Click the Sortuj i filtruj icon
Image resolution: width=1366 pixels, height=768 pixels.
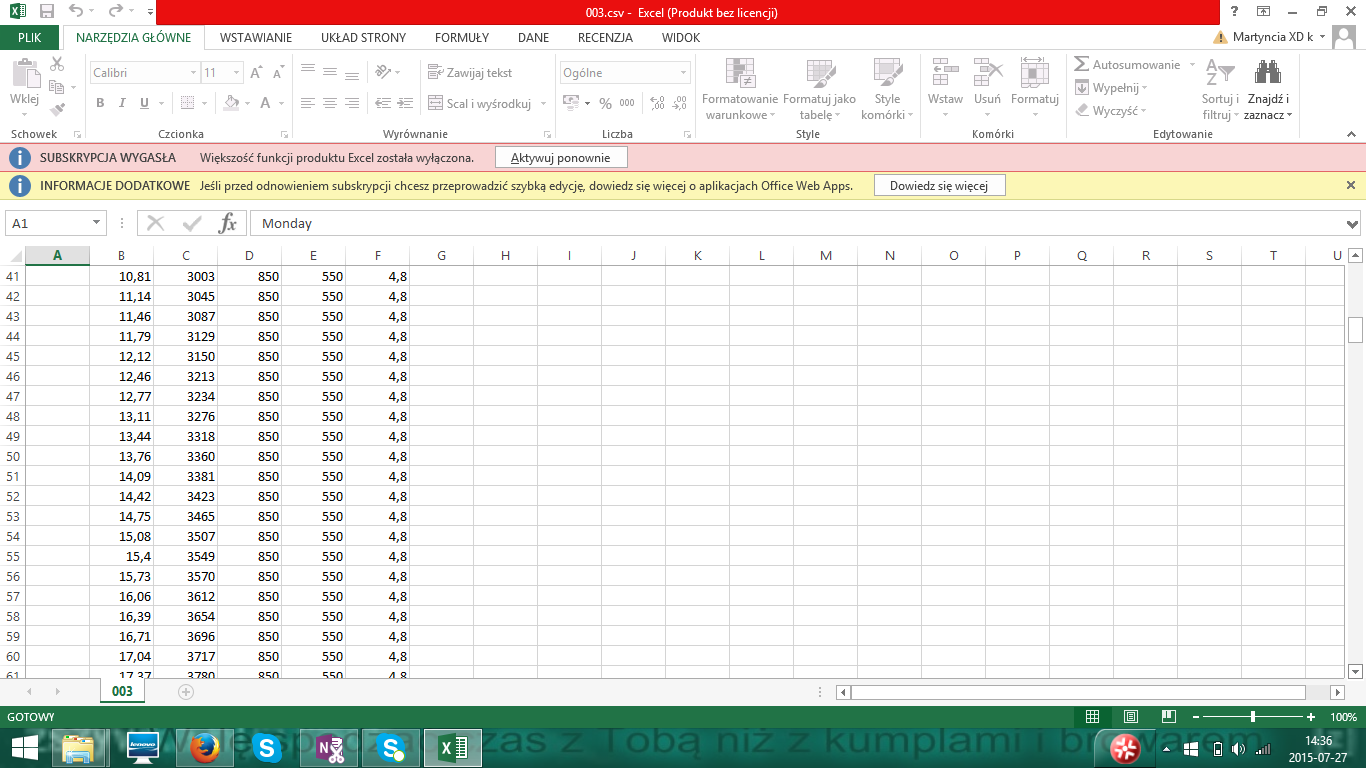[x=1220, y=75]
